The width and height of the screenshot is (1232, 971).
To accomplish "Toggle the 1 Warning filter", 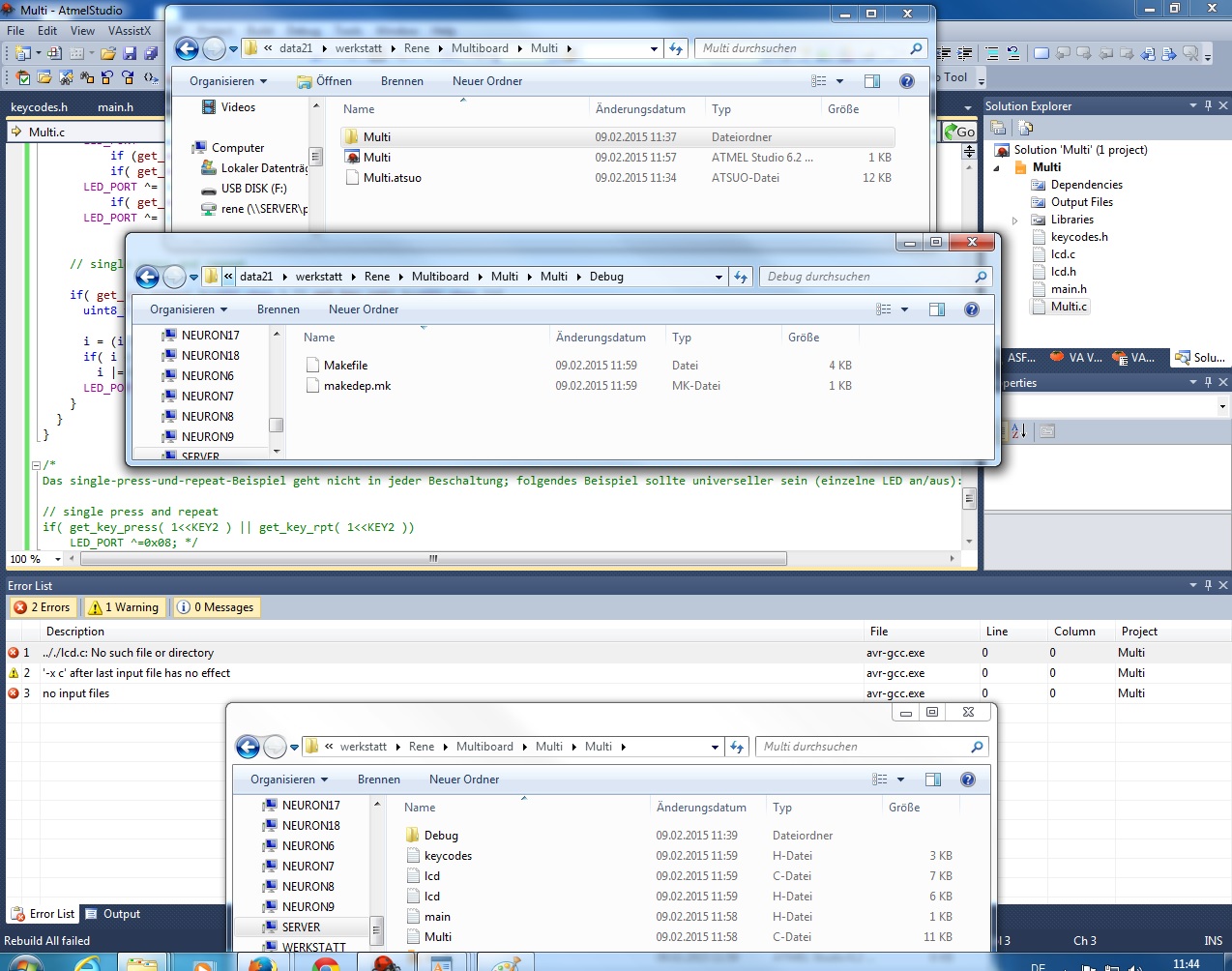I will click(123, 607).
